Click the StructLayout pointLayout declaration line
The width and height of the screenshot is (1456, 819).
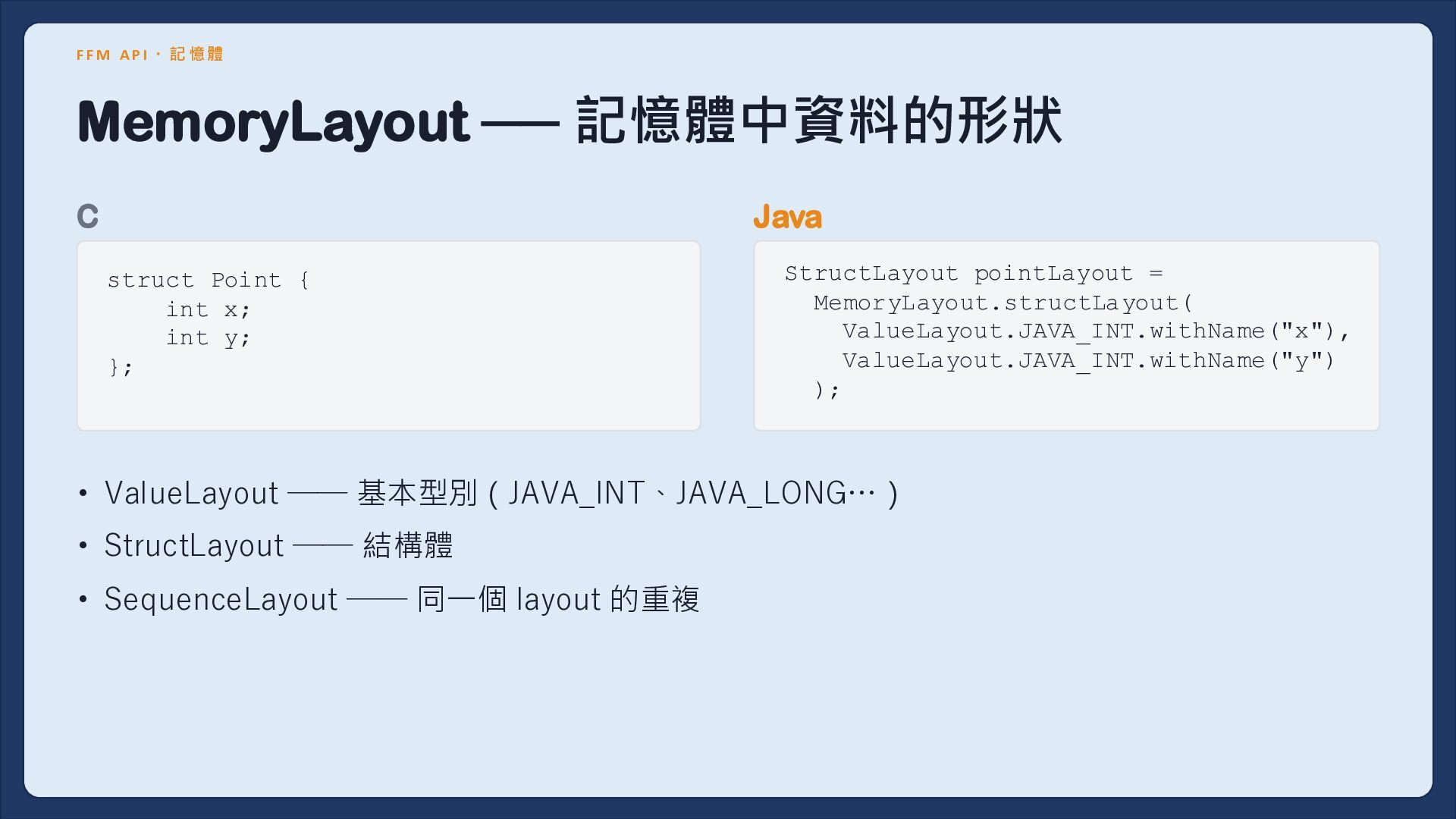pyautogui.click(x=974, y=273)
